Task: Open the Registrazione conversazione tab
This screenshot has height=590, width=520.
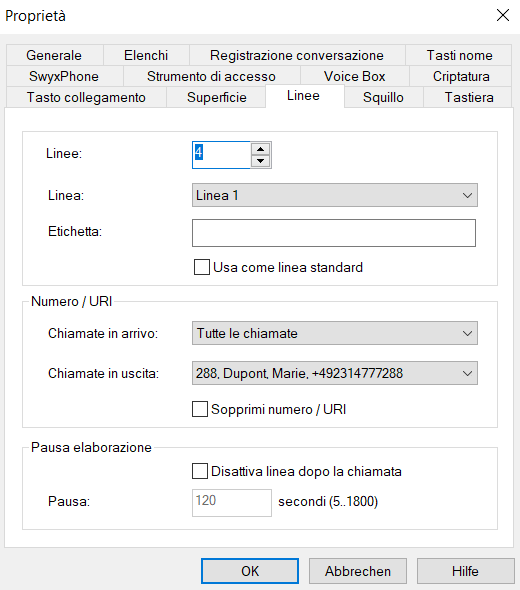Action: (x=297, y=55)
